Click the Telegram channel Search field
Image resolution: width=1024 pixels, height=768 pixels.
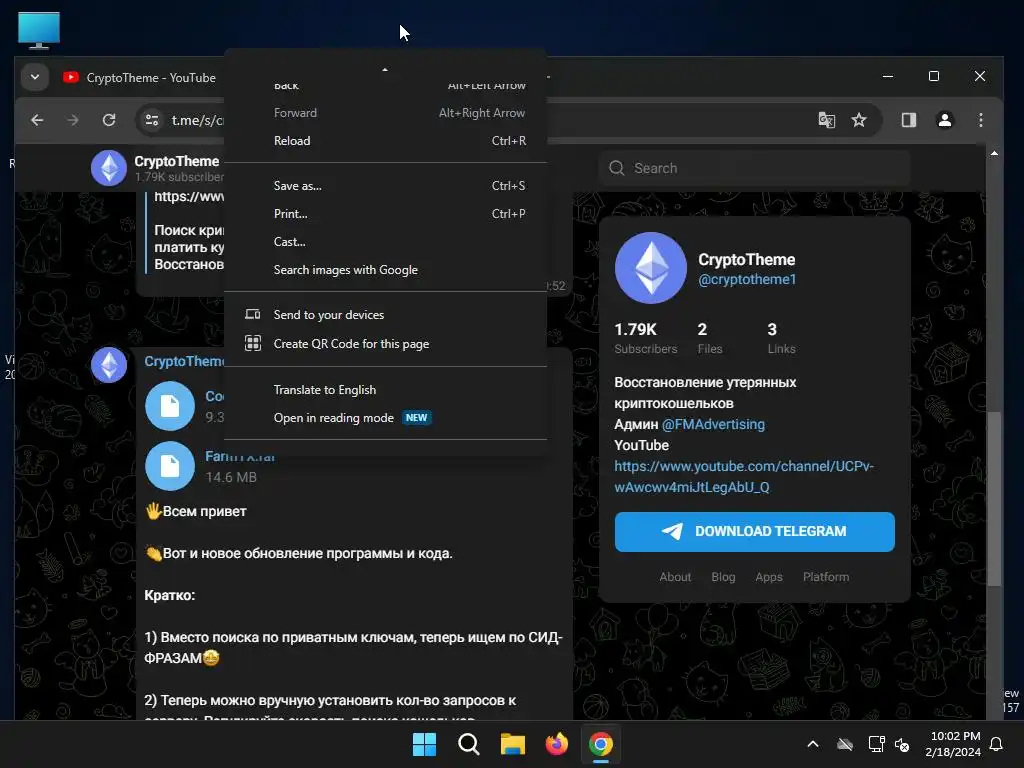(754, 168)
